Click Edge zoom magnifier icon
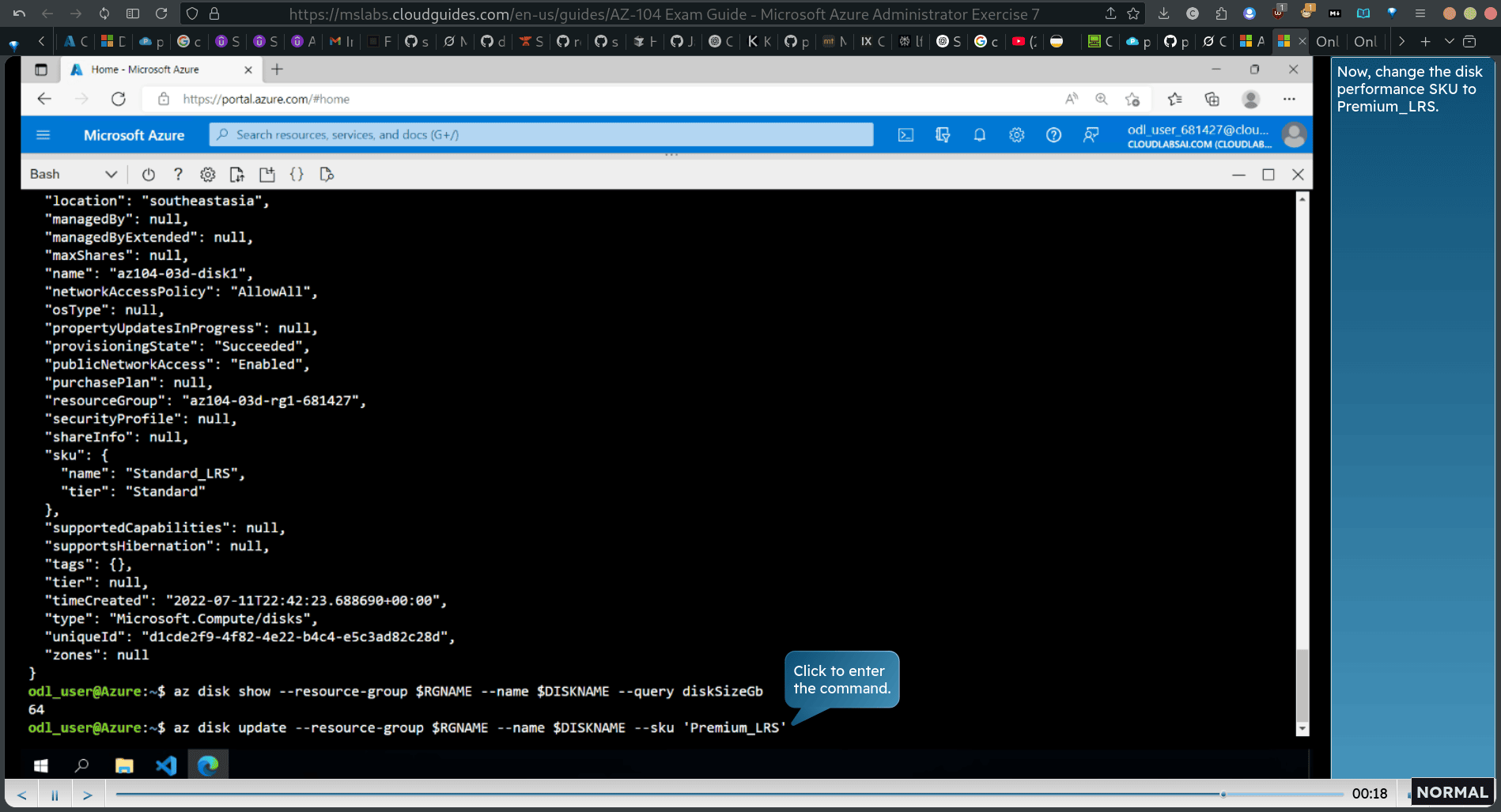 [x=1101, y=99]
